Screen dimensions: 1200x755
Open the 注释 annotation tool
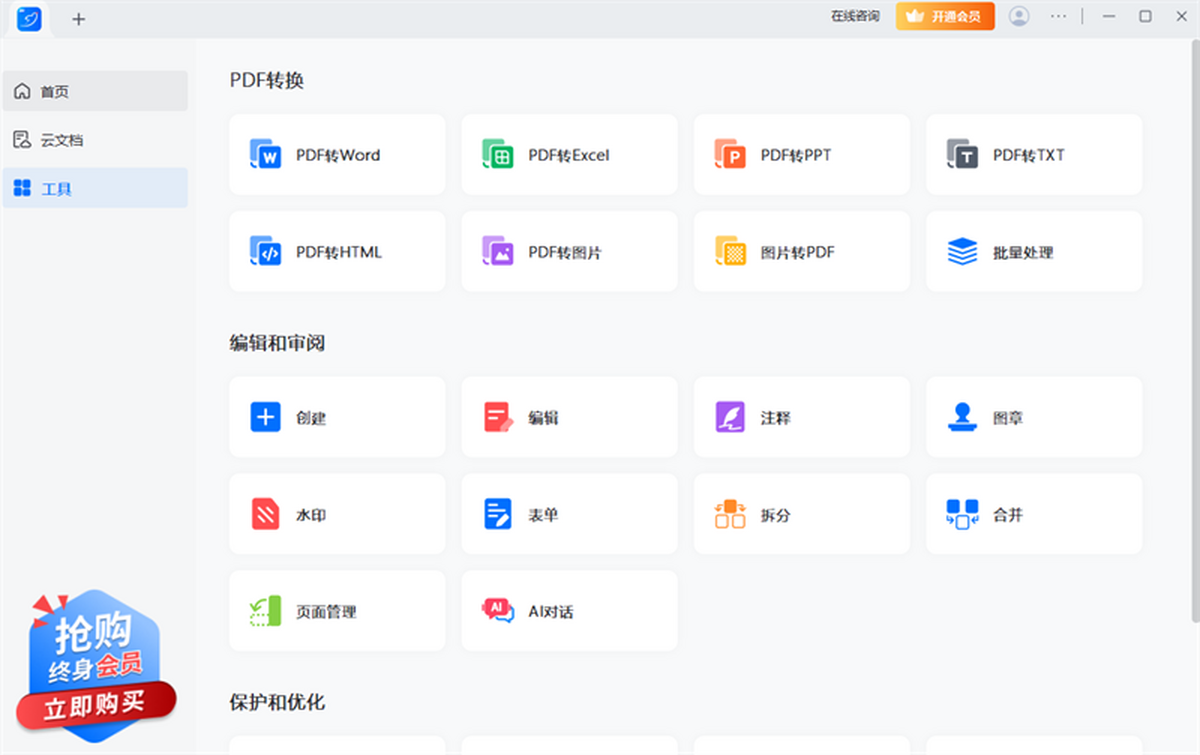[x=801, y=417]
